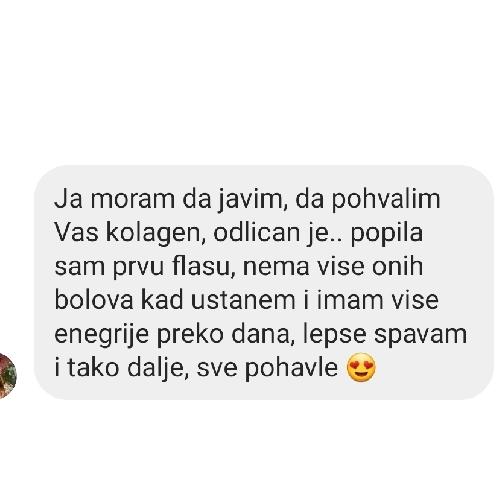Select the word 'ustanem' in the message
Image resolution: width=500 pixels, height=500 pixels.
(x=243, y=301)
